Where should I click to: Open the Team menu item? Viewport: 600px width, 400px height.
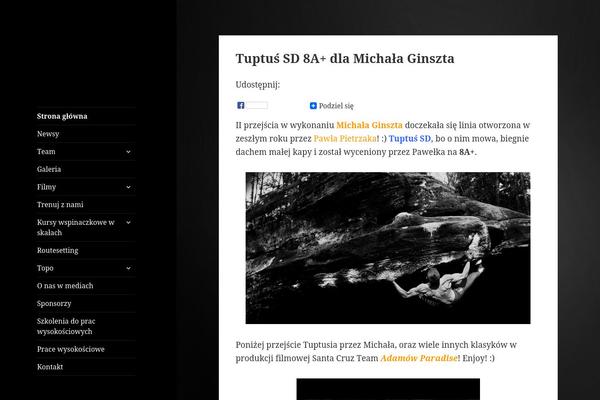click(46, 152)
